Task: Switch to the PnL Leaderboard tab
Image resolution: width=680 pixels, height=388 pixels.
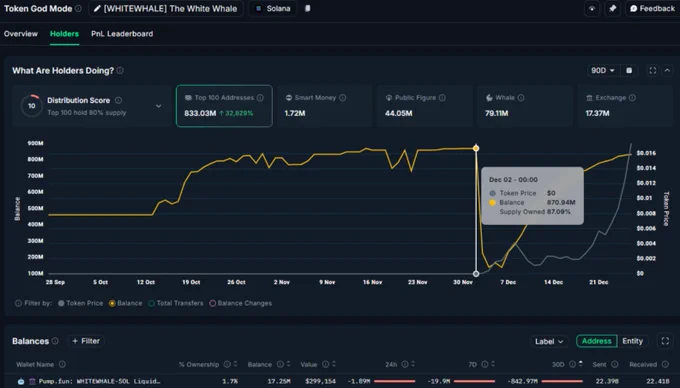Action: [x=122, y=34]
